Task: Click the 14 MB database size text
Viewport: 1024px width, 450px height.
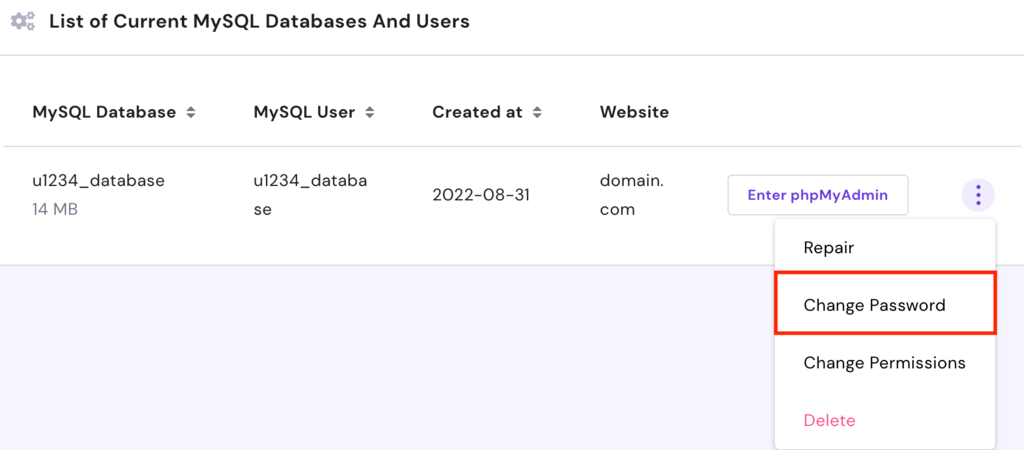Action: [55, 209]
